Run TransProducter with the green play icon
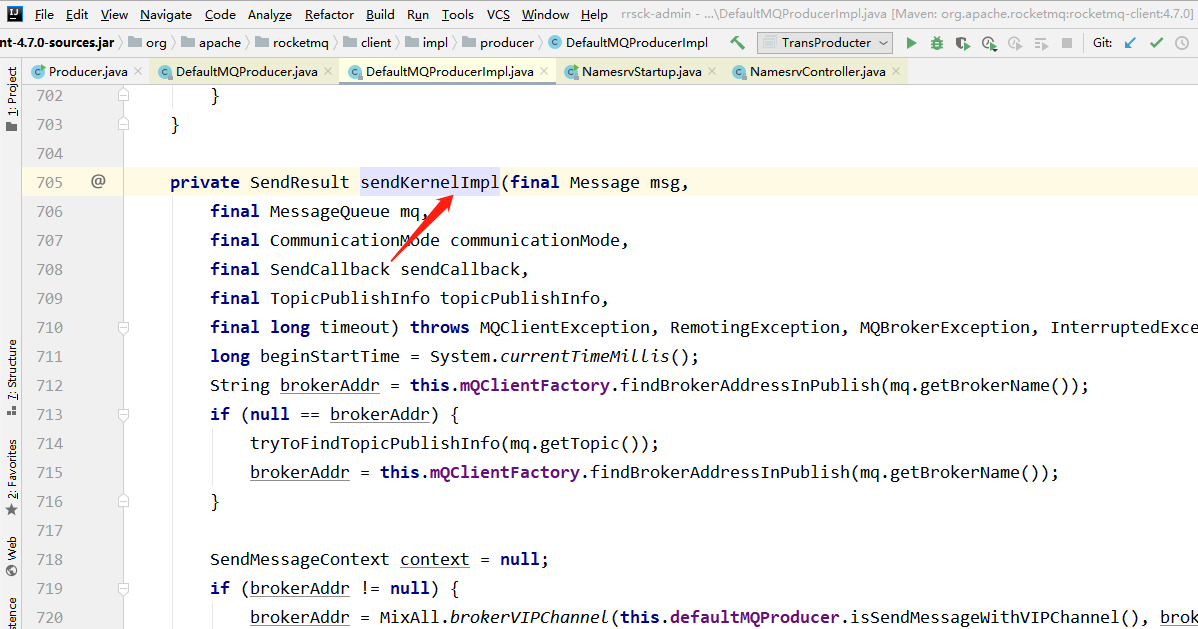 pos(911,43)
